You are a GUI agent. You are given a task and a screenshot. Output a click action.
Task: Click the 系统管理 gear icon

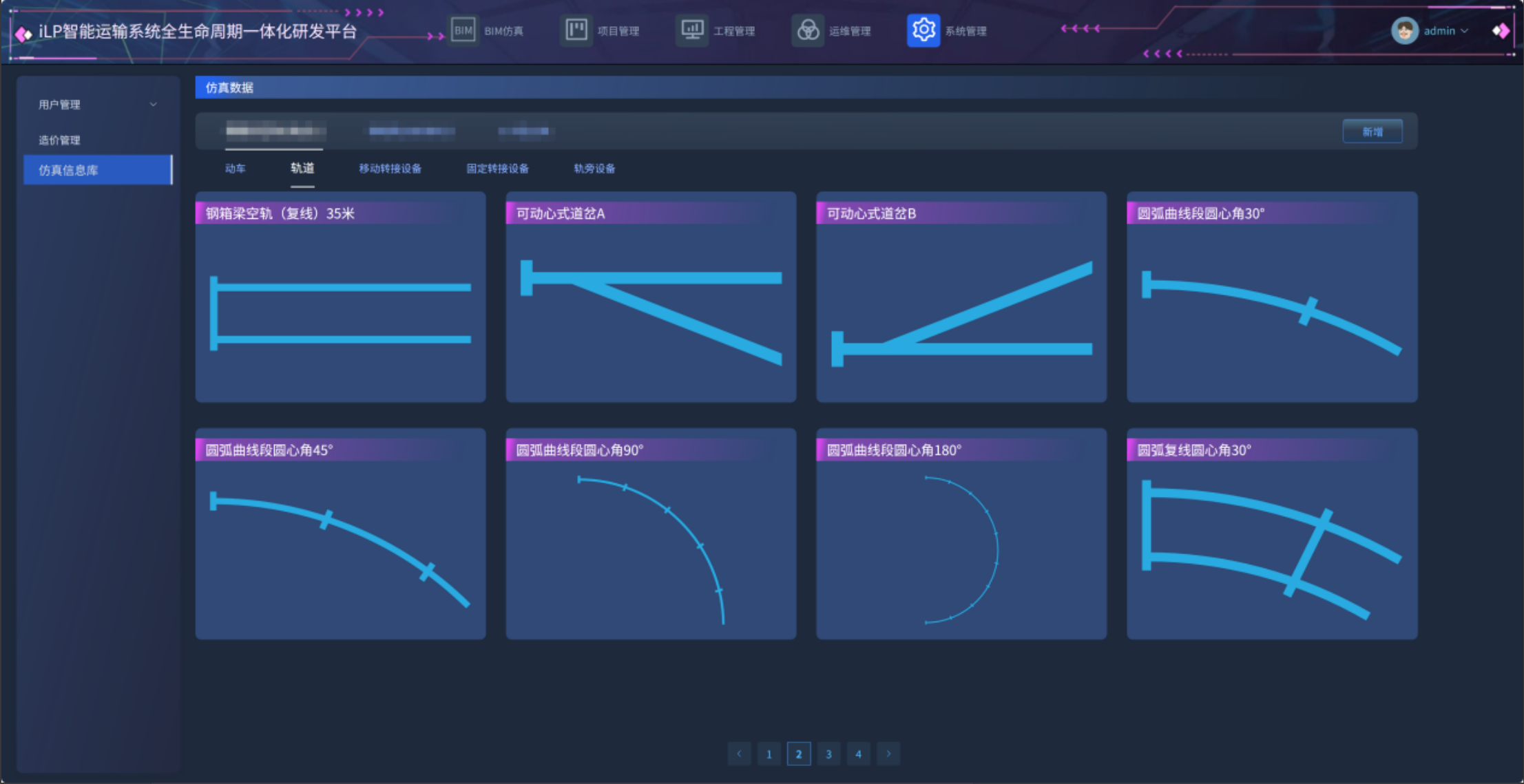(923, 30)
